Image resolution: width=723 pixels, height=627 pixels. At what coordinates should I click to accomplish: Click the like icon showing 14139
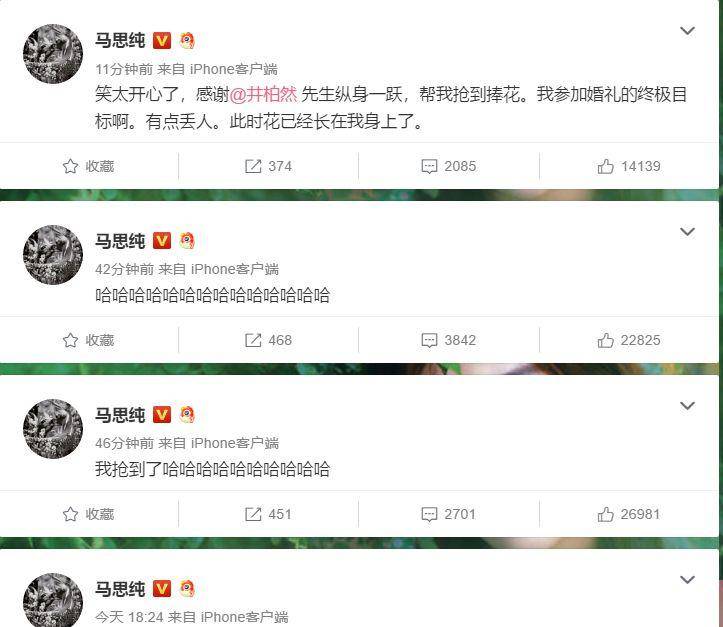click(x=605, y=166)
